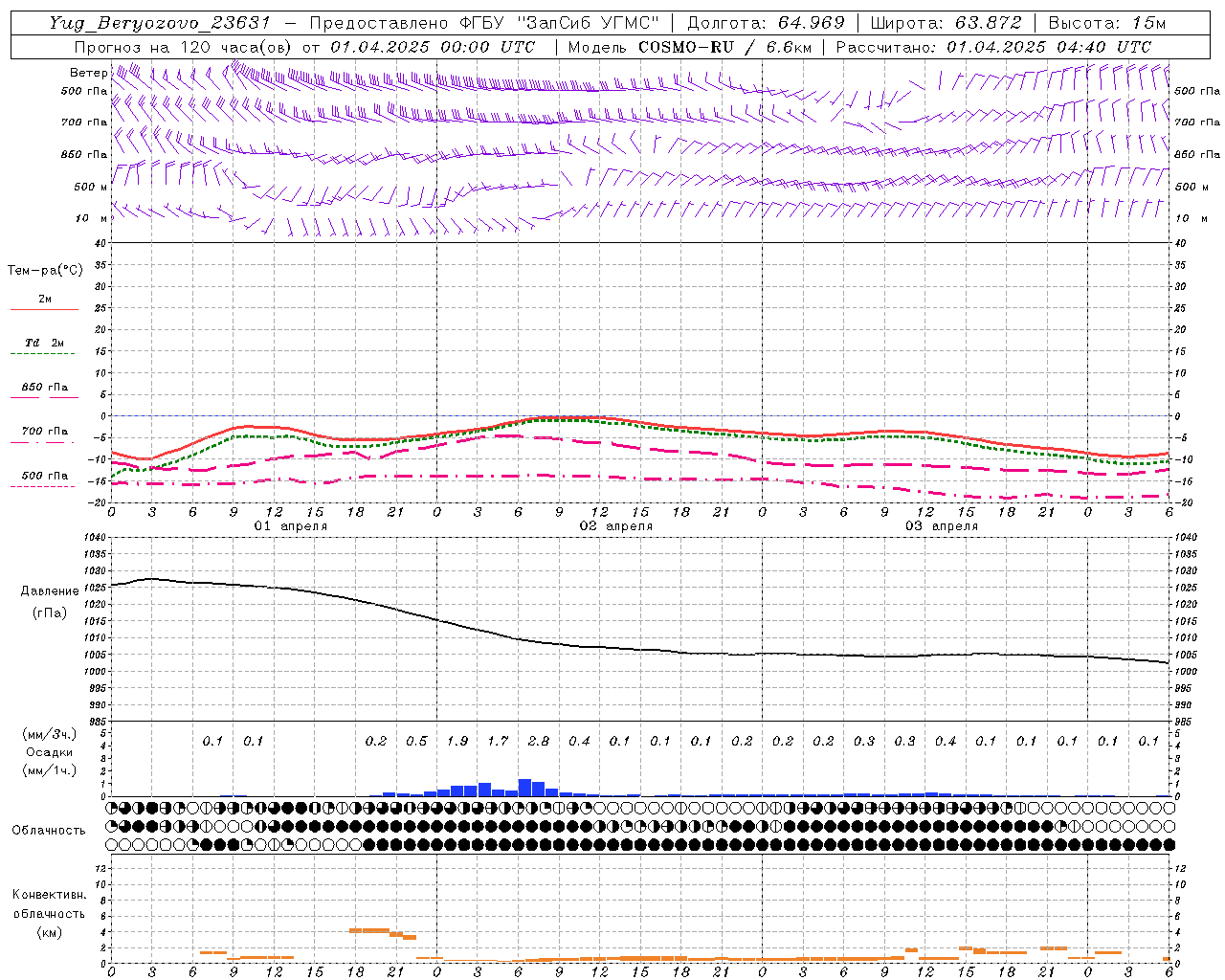Click the 2.8 precipitation value
This screenshot has height=980, width=1225.
539,741
